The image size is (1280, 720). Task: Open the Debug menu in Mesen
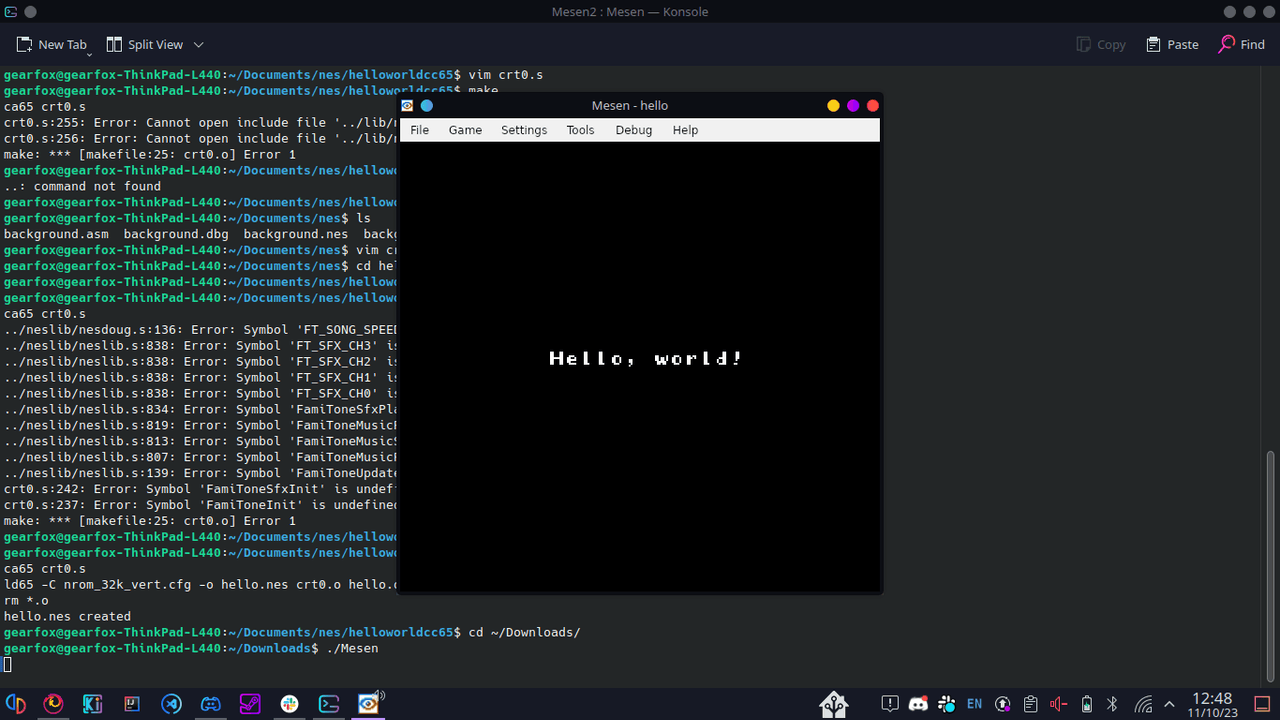[633, 130]
